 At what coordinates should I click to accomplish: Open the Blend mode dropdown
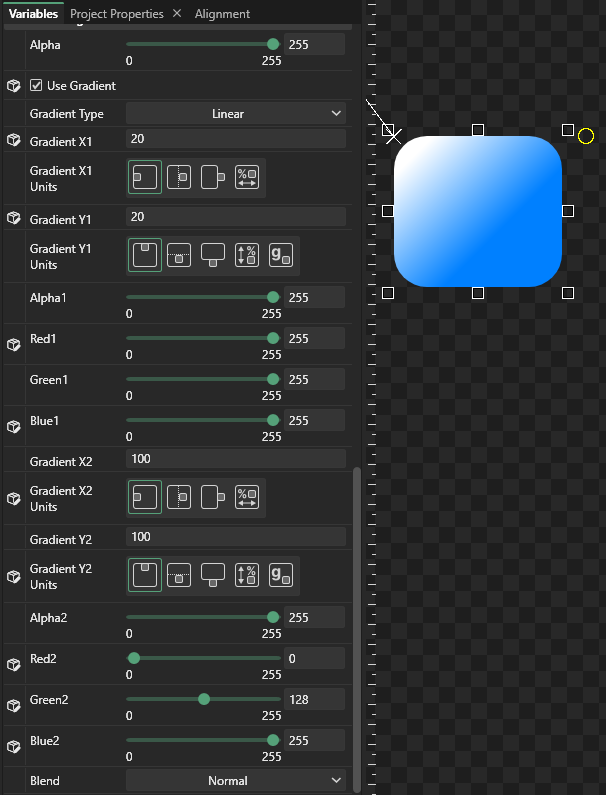pos(236,781)
